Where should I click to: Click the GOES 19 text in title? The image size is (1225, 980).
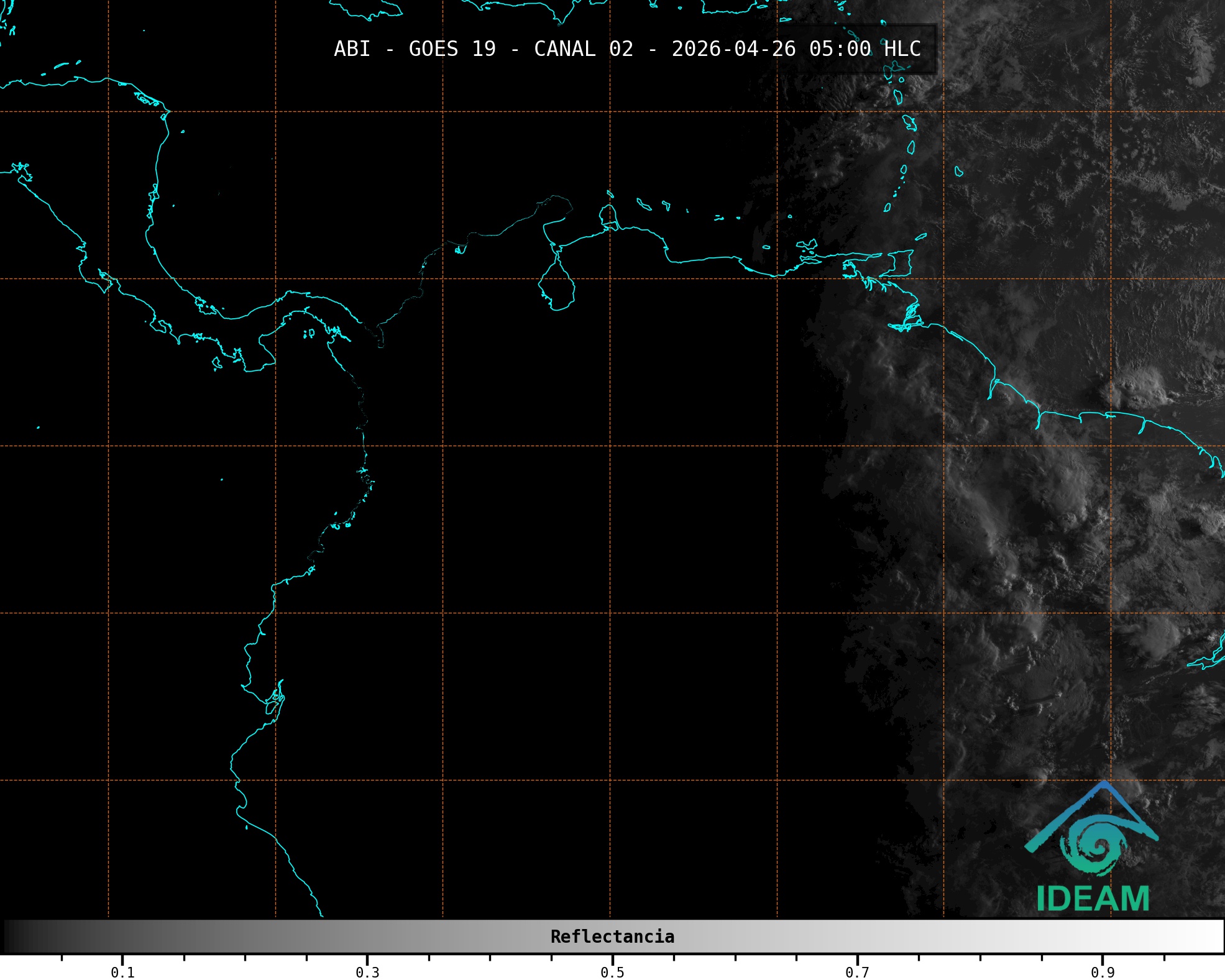pyautogui.click(x=452, y=49)
